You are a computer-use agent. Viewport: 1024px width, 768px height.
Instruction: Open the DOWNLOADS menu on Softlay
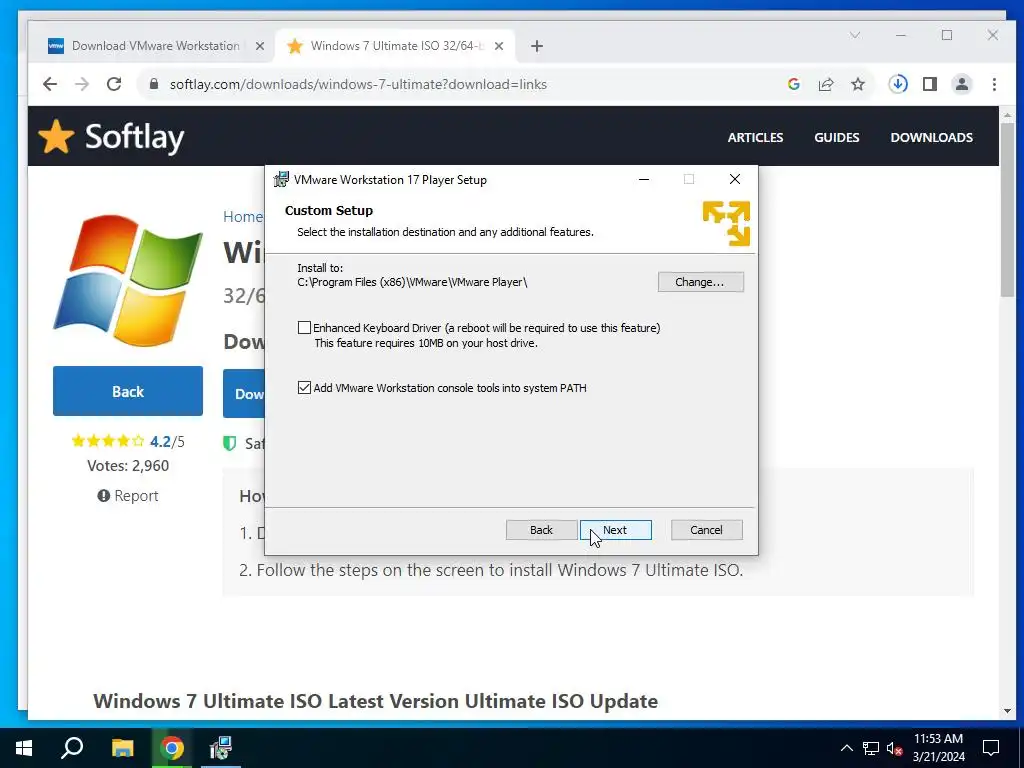coord(931,138)
